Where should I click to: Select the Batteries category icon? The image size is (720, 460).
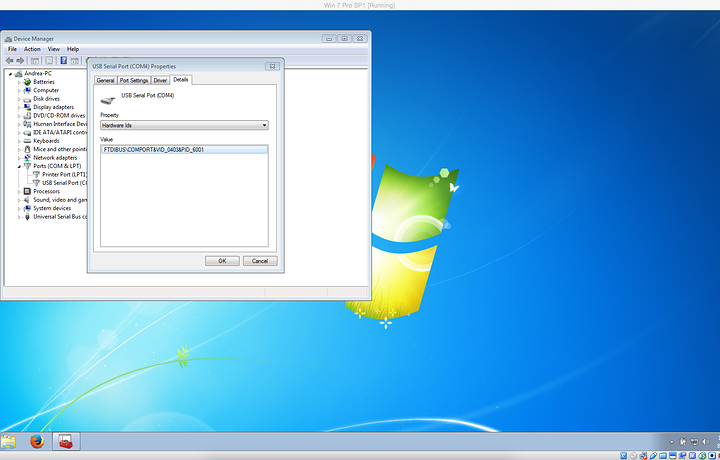pos(27,82)
